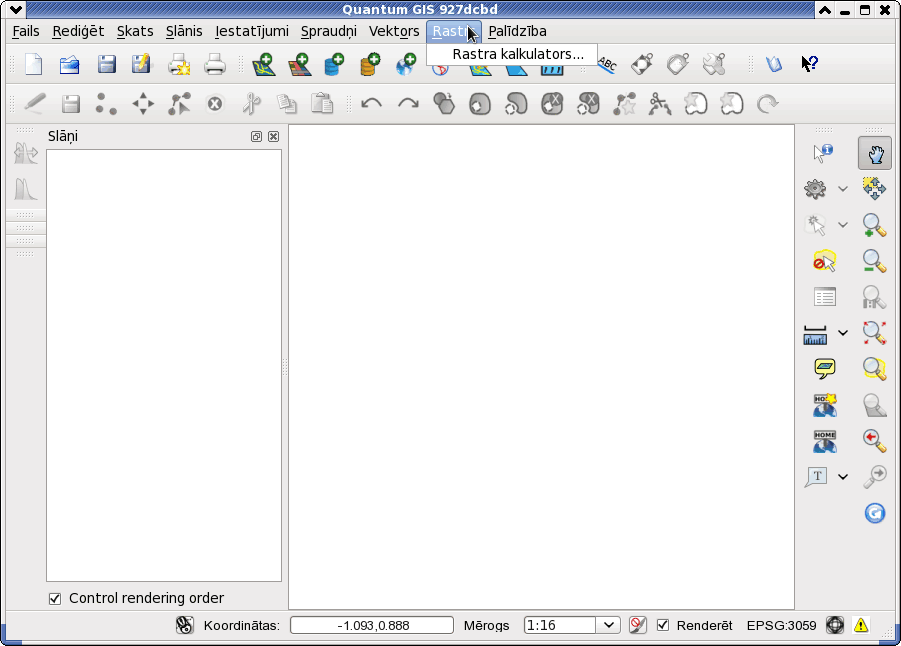Float the Slāņi panel with its undock button
901x646 pixels.
coord(256,136)
